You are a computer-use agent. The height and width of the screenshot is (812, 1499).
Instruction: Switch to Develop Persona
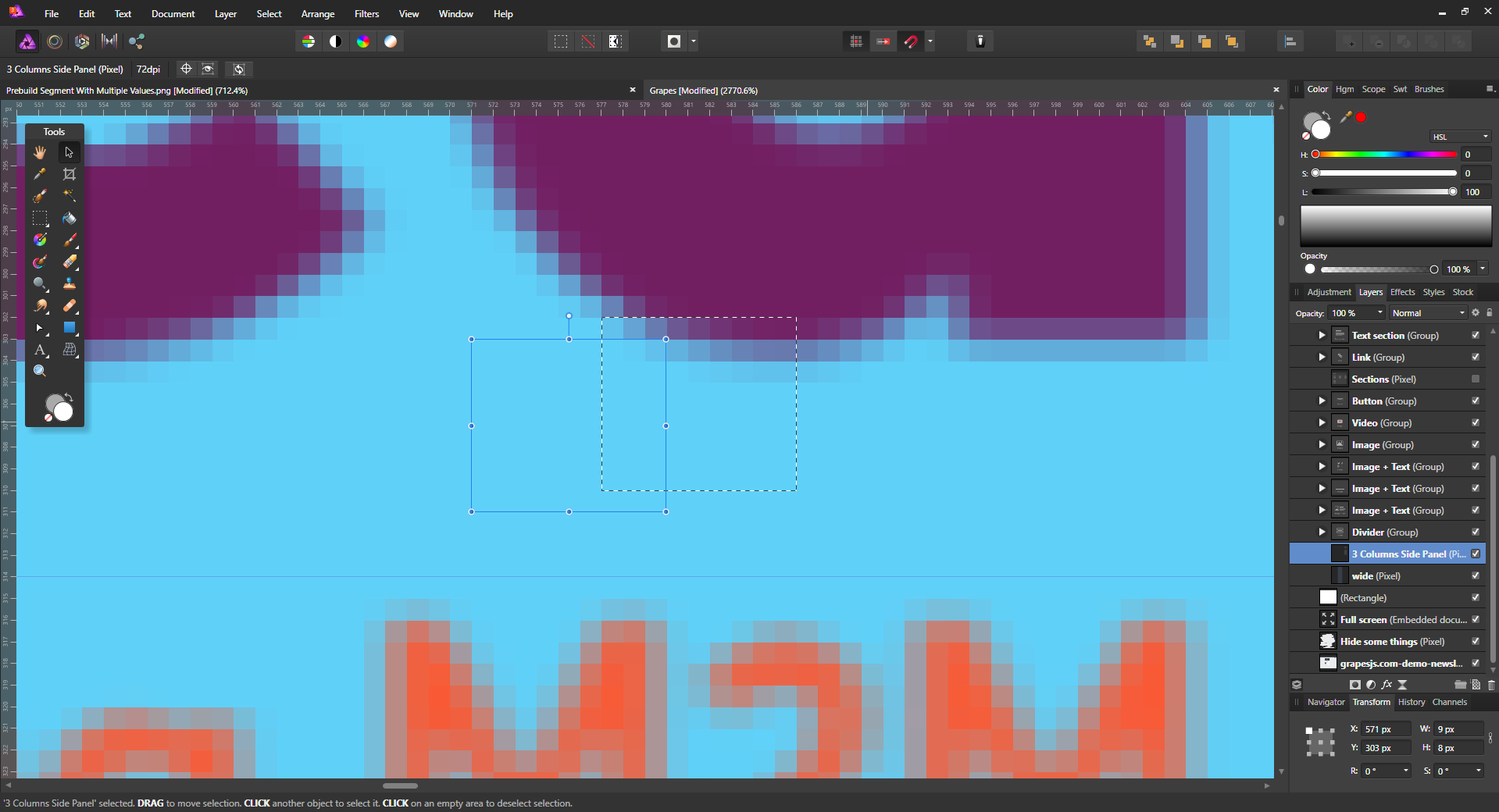[82, 41]
